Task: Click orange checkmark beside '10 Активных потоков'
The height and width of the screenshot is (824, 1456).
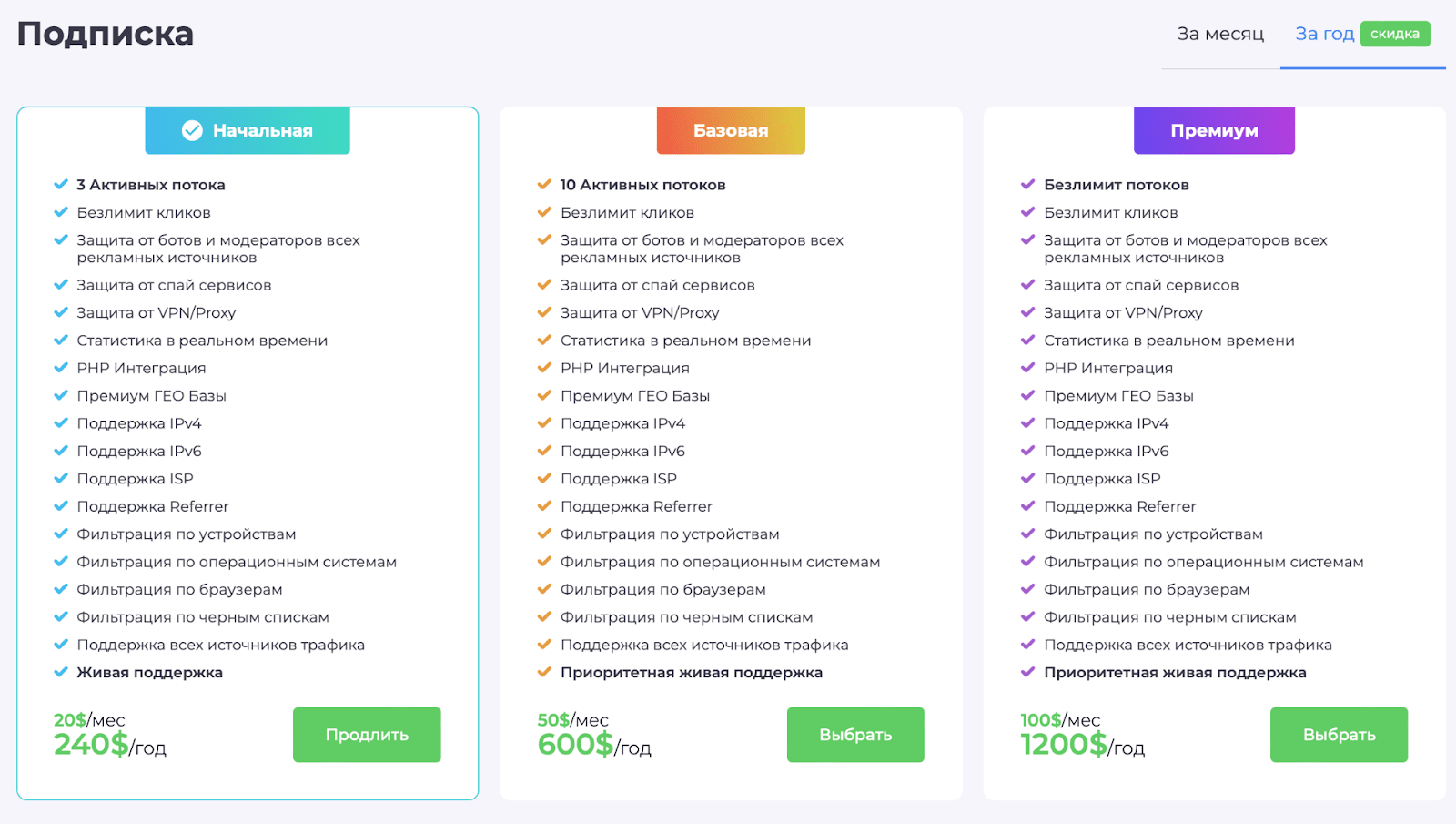Action: [x=544, y=185]
